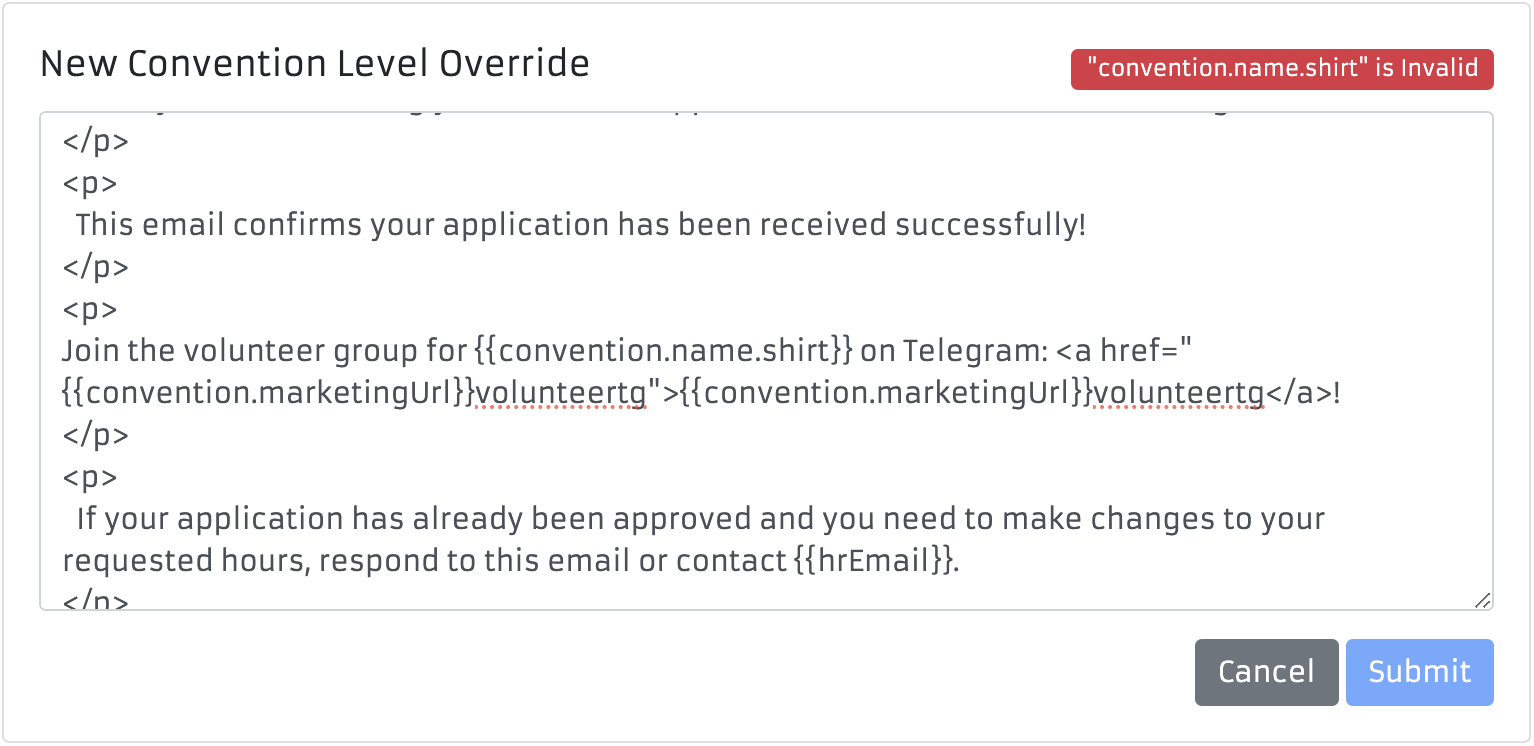Grab the textarea resize handle
Viewport: 1534px width, 746px height.
[x=1482, y=599]
